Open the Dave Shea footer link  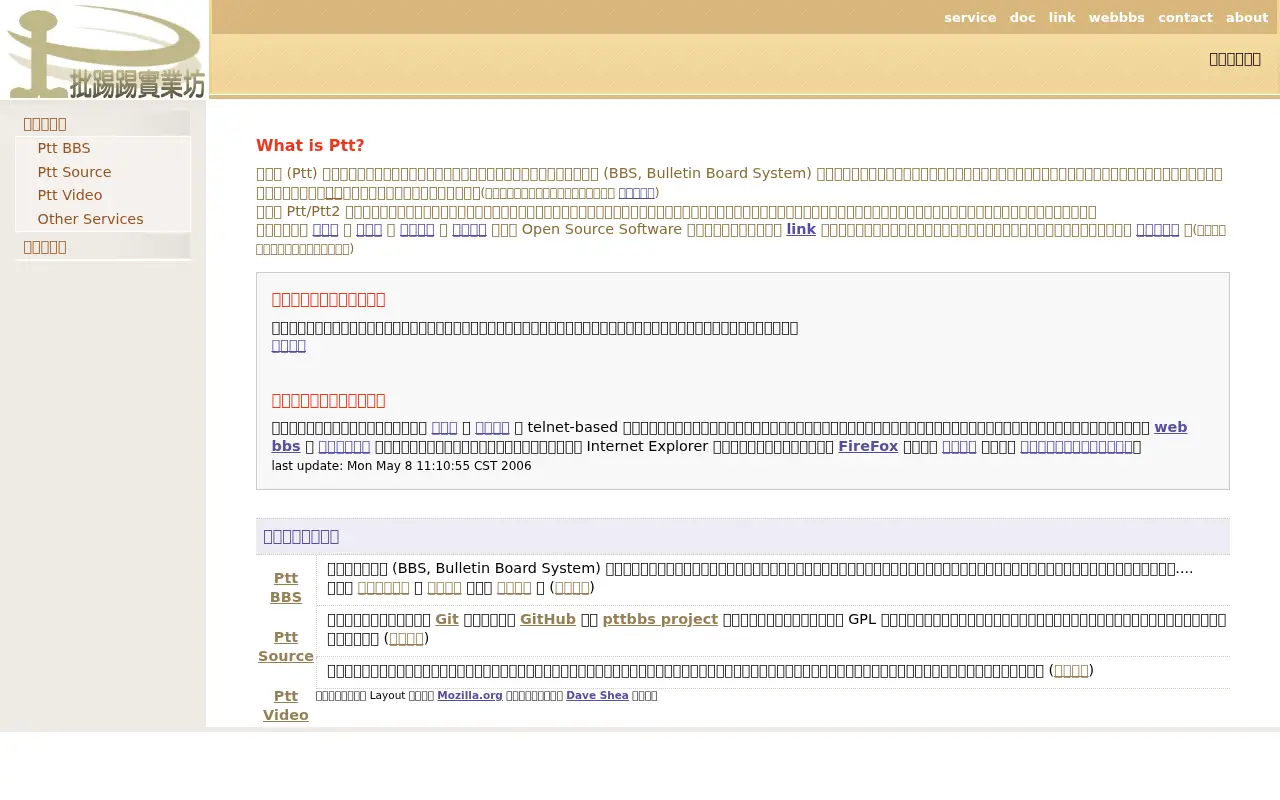[x=597, y=695]
